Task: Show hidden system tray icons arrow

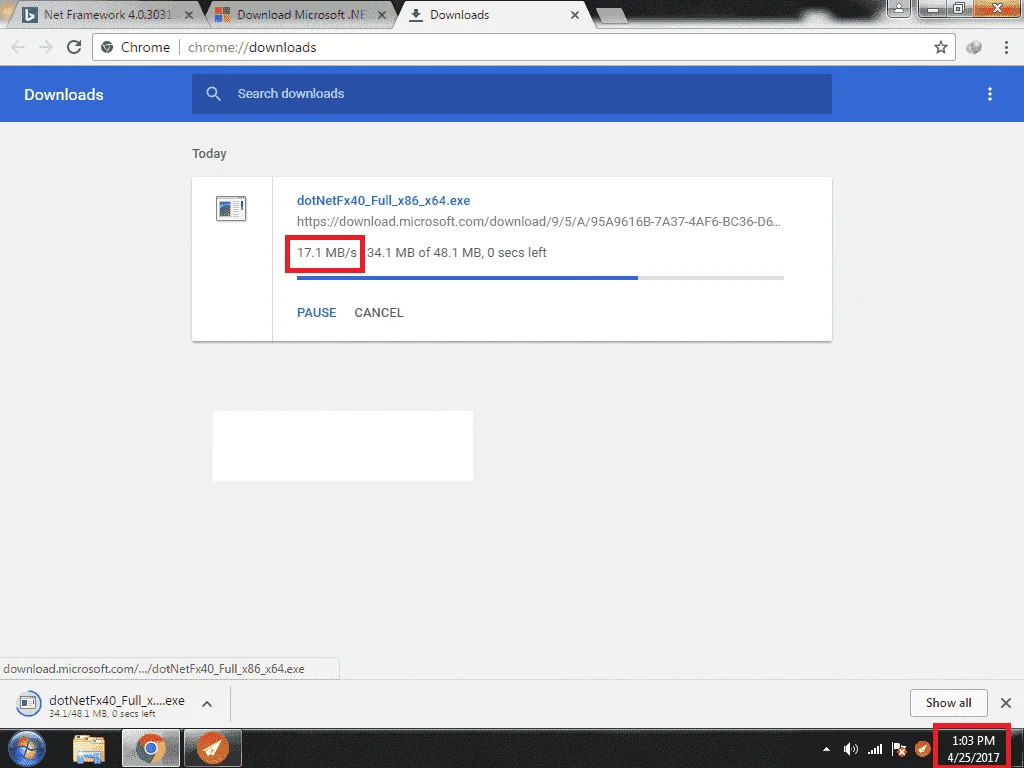Action: click(x=826, y=749)
